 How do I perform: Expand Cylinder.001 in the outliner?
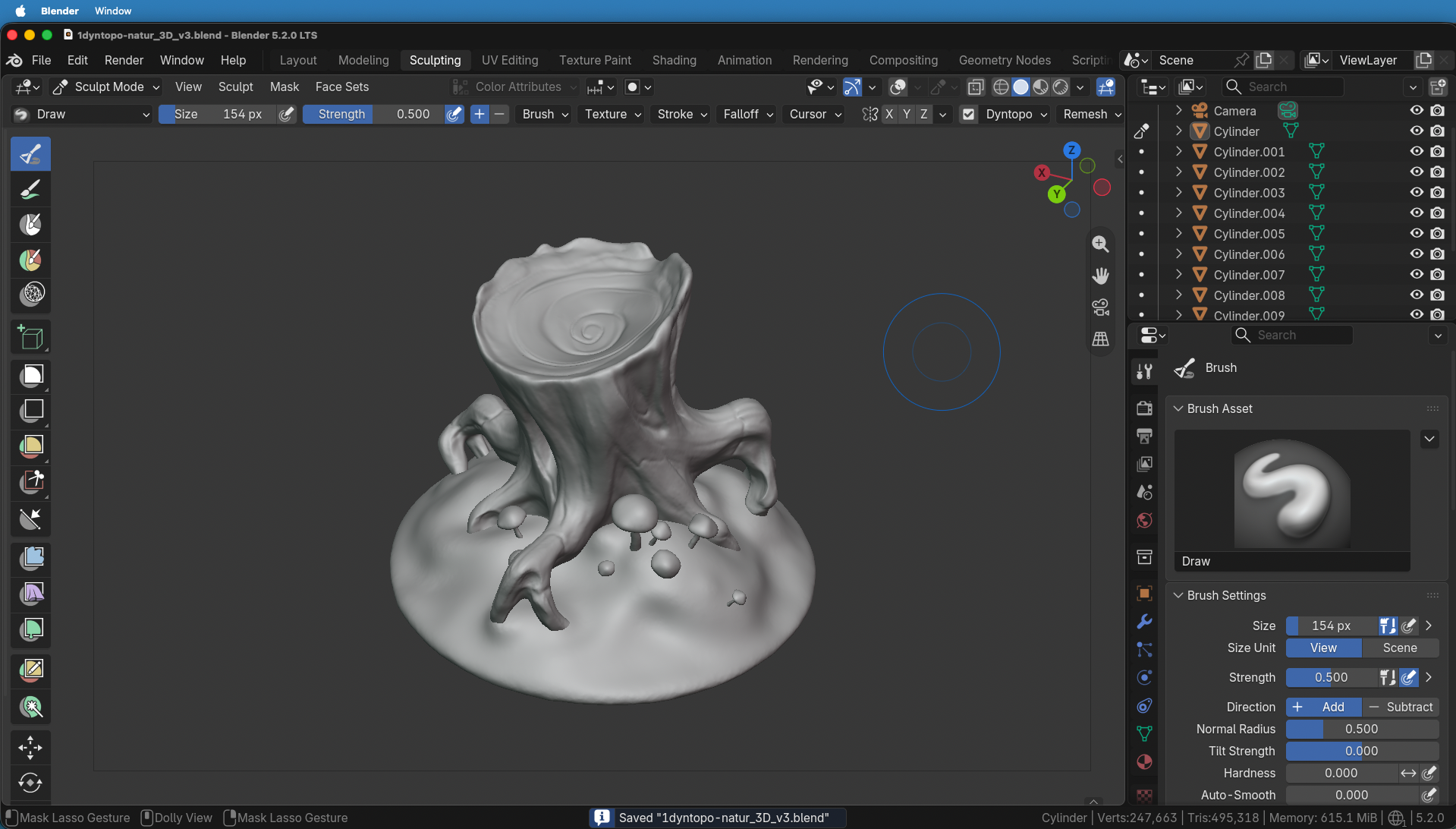(x=1178, y=152)
